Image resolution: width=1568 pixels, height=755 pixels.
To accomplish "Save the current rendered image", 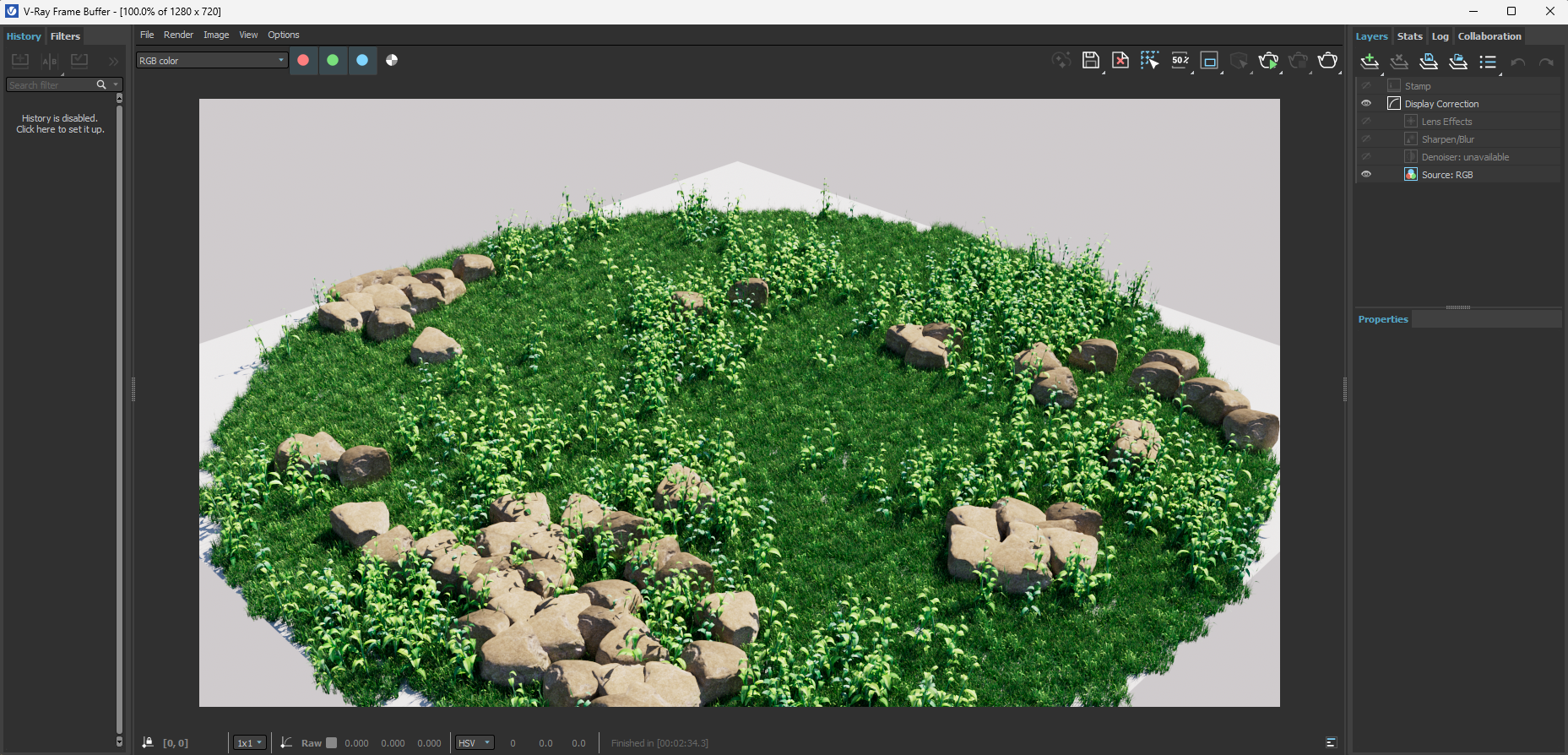I will (x=1090, y=60).
